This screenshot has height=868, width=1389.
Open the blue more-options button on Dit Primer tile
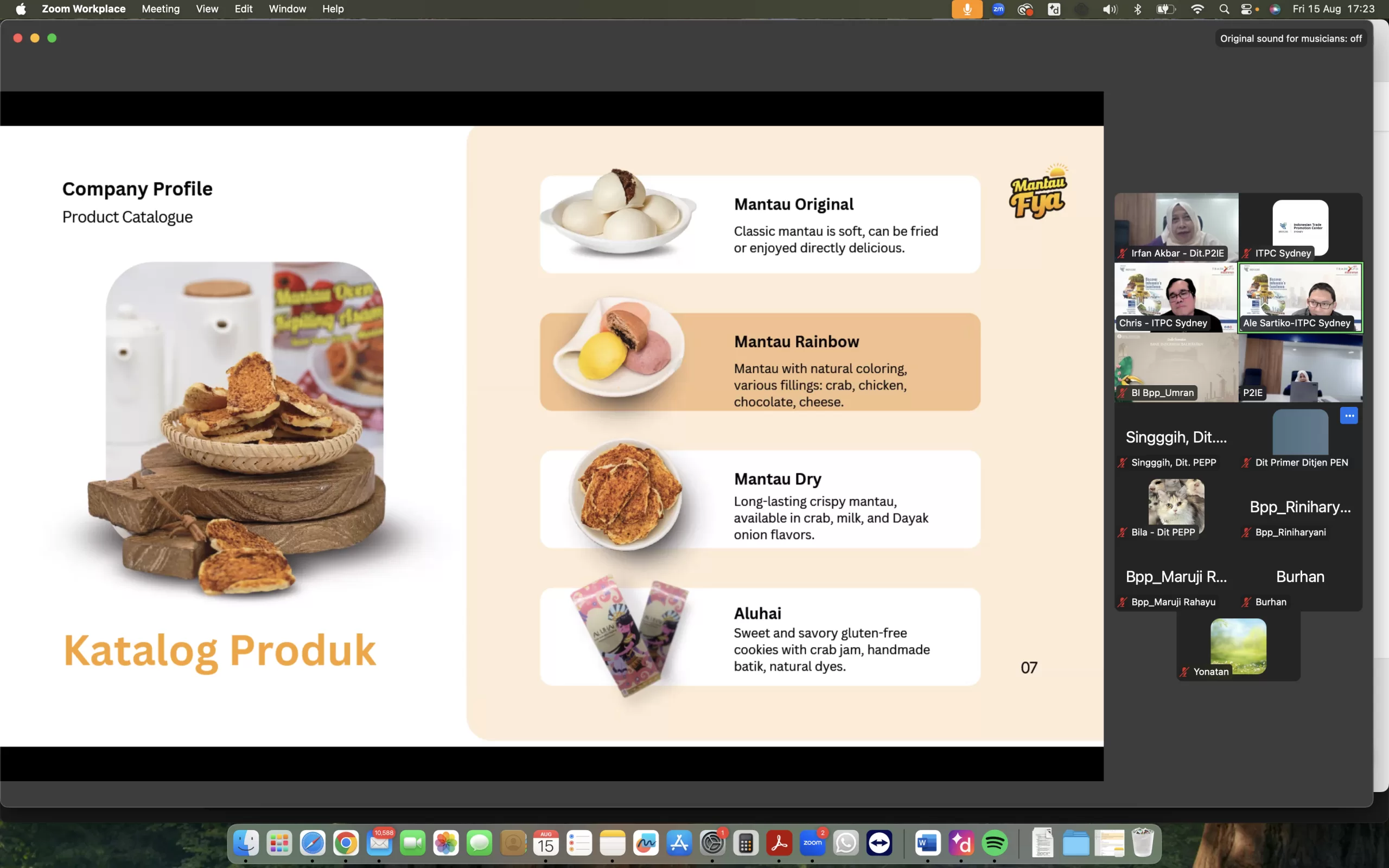click(x=1349, y=416)
